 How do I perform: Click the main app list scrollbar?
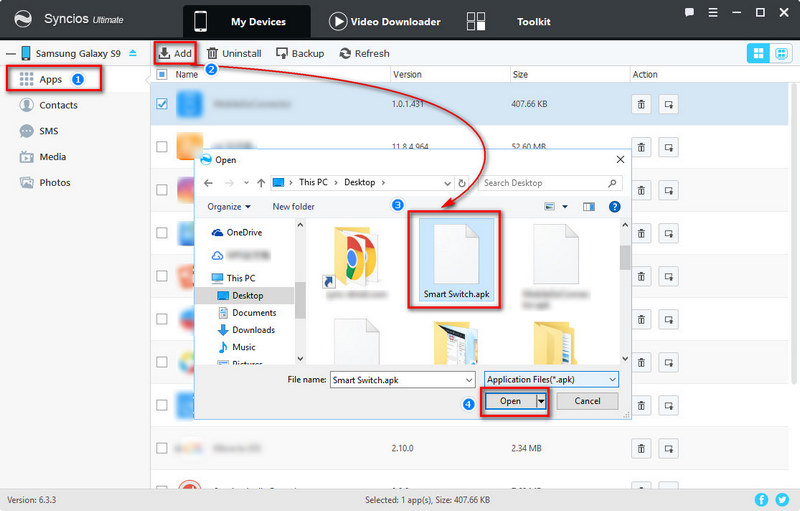point(793,235)
